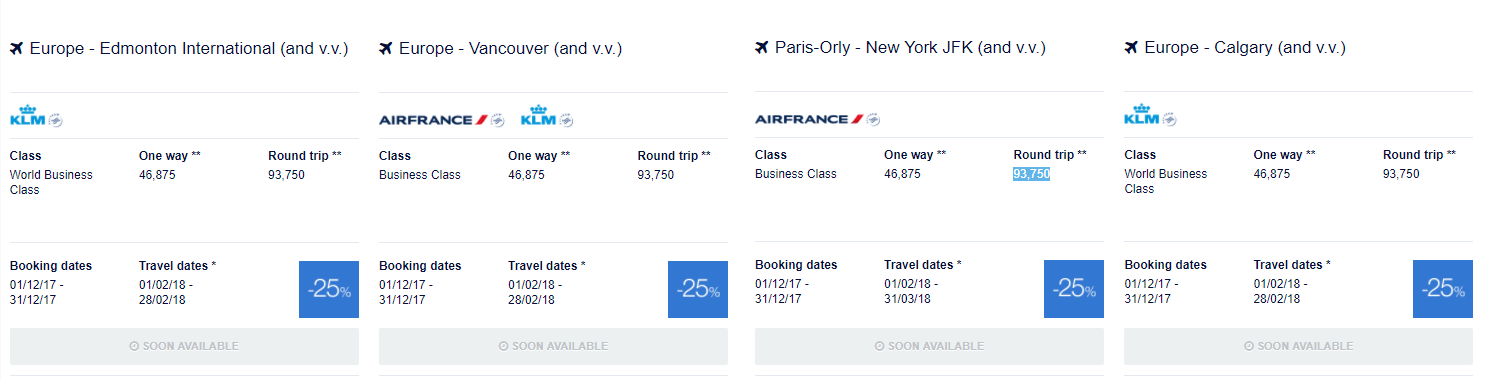Click the airplane icon beside Europe - Vancouver

tap(386, 48)
